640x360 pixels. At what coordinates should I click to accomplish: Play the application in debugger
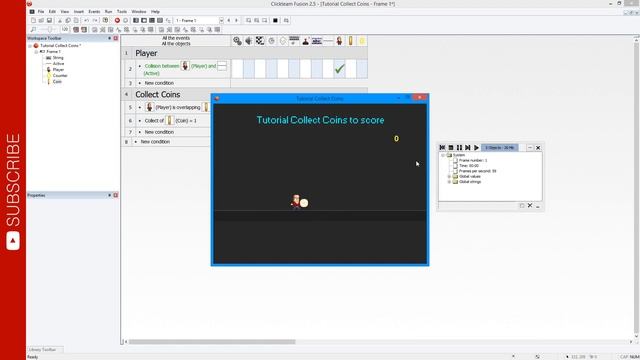coord(476,147)
